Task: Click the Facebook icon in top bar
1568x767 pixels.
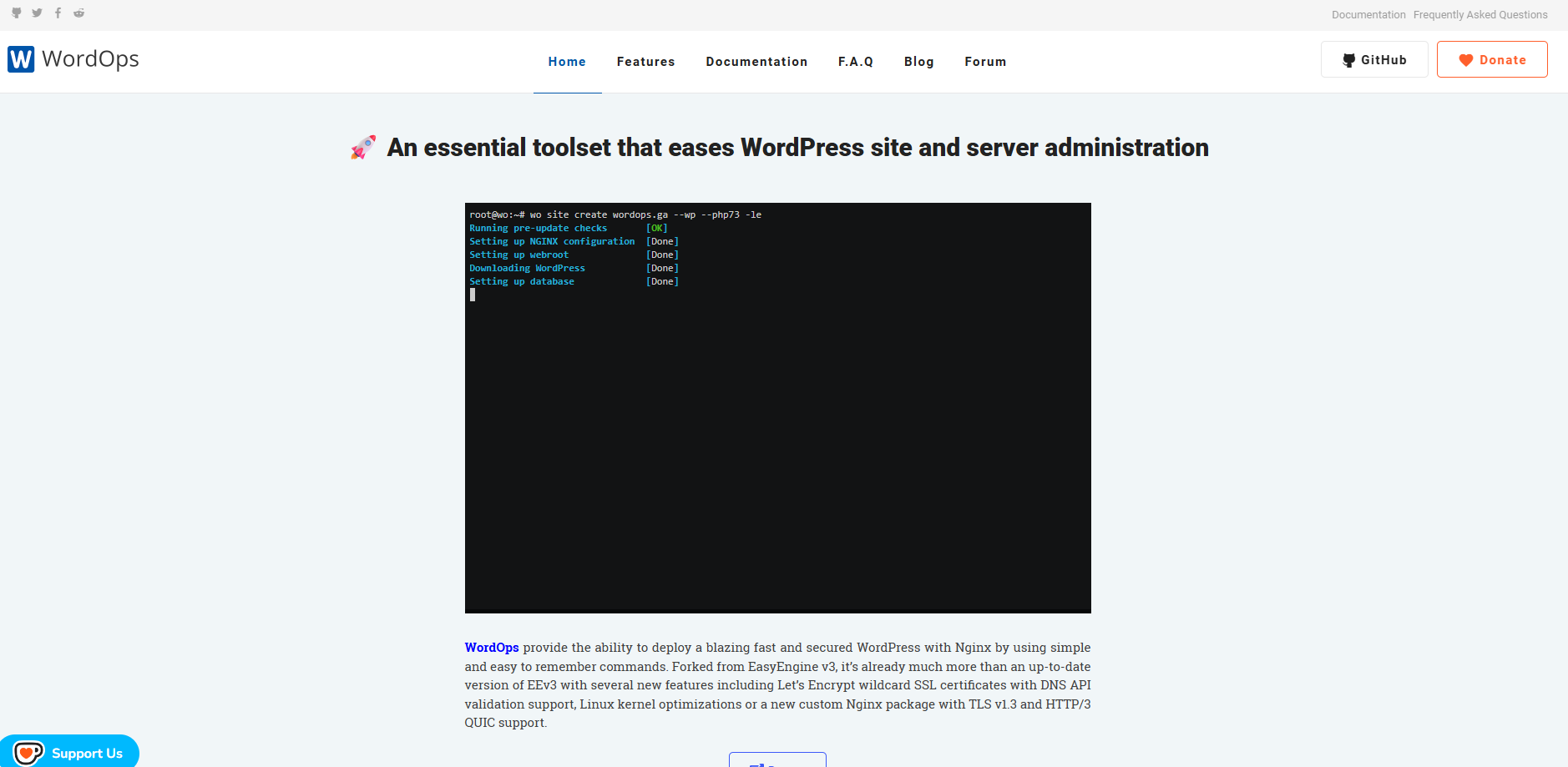Action: point(58,13)
